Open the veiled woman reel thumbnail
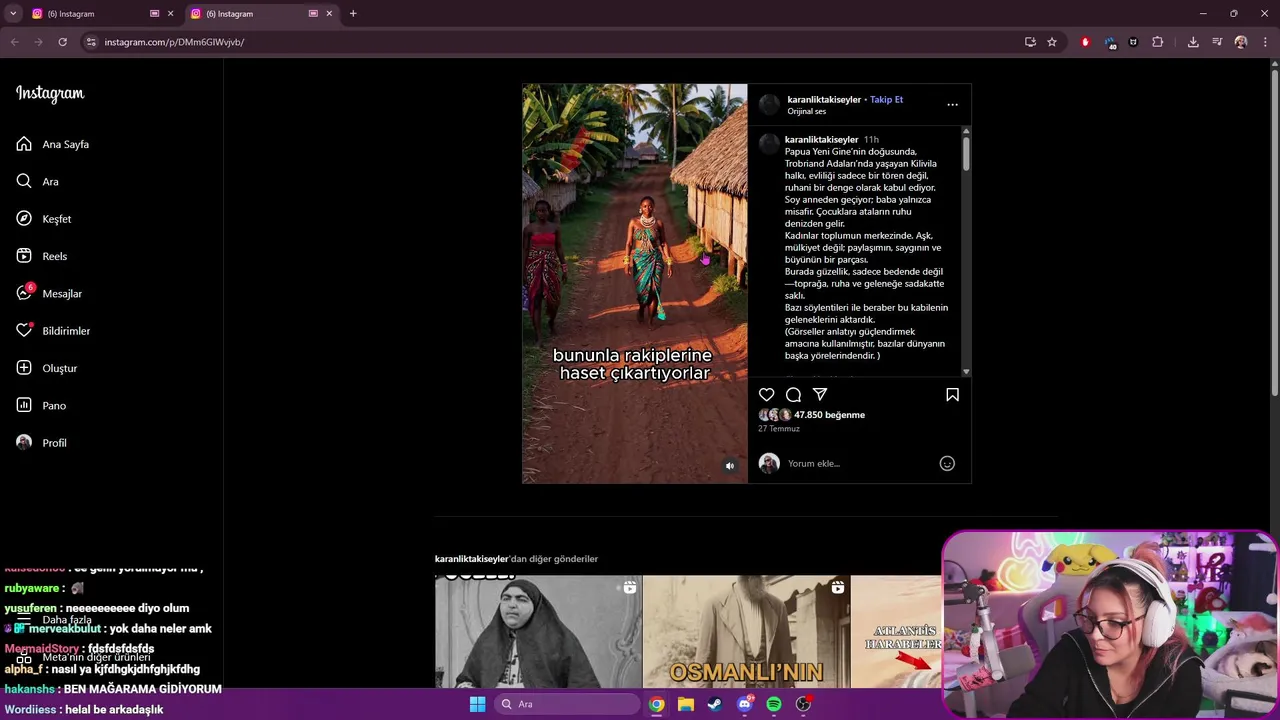 coord(538,632)
